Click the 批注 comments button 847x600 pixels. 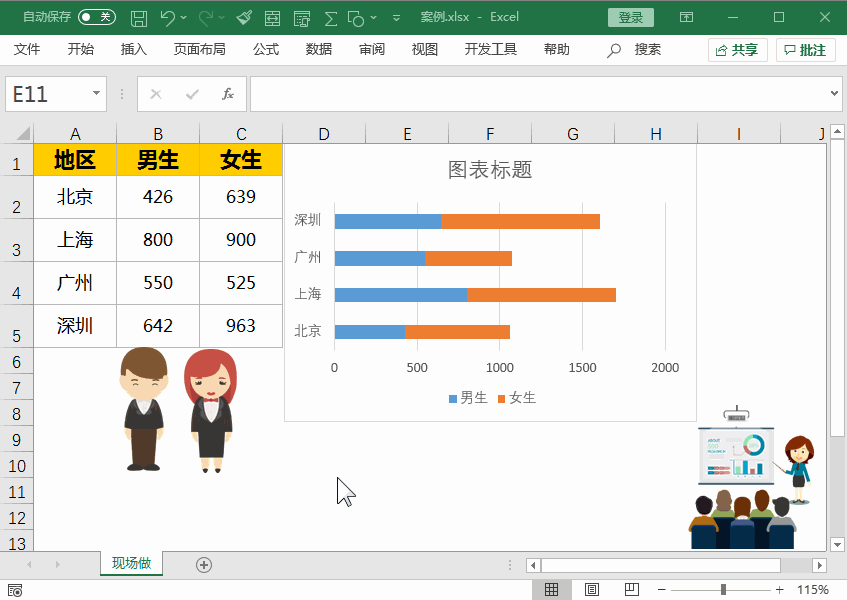[x=805, y=50]
